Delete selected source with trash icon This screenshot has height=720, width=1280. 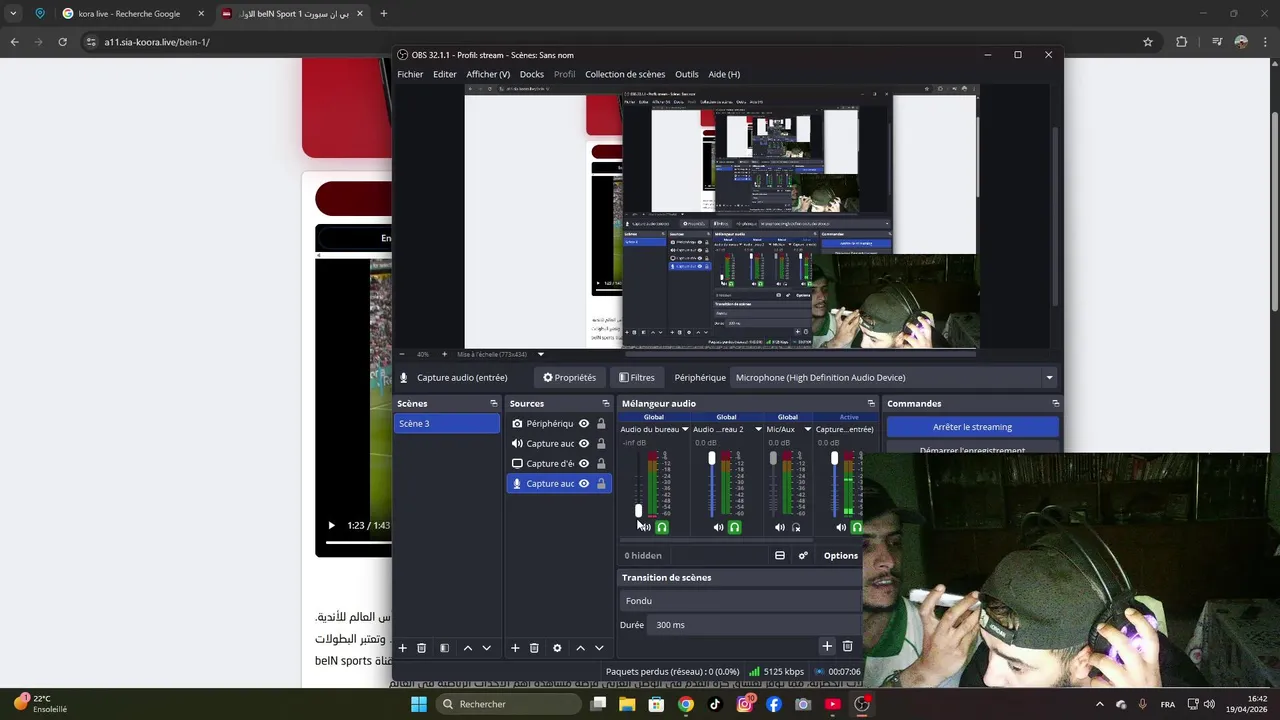pyautogui.click(x=534, y=648)
